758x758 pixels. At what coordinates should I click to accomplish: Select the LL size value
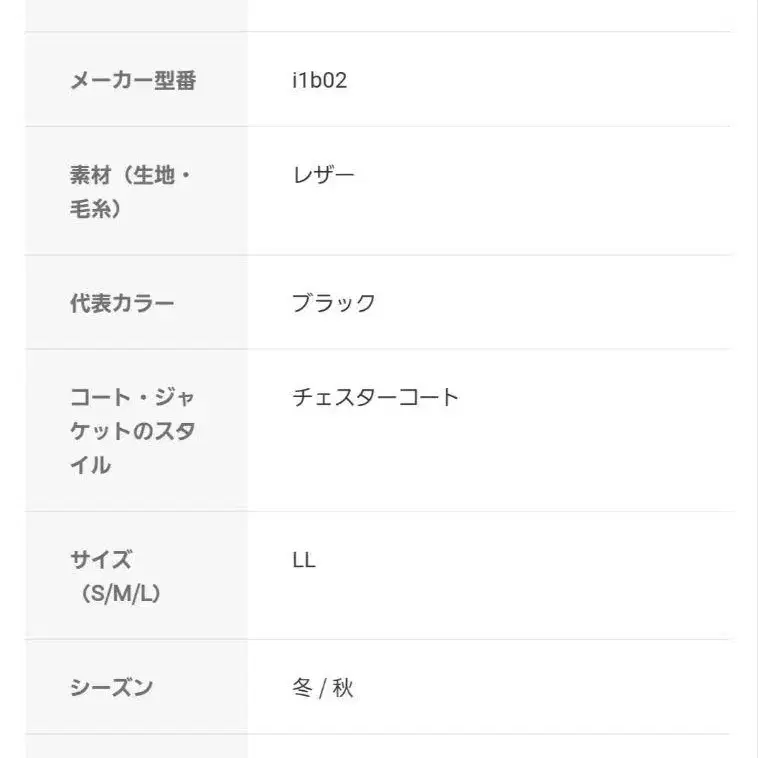304,560
